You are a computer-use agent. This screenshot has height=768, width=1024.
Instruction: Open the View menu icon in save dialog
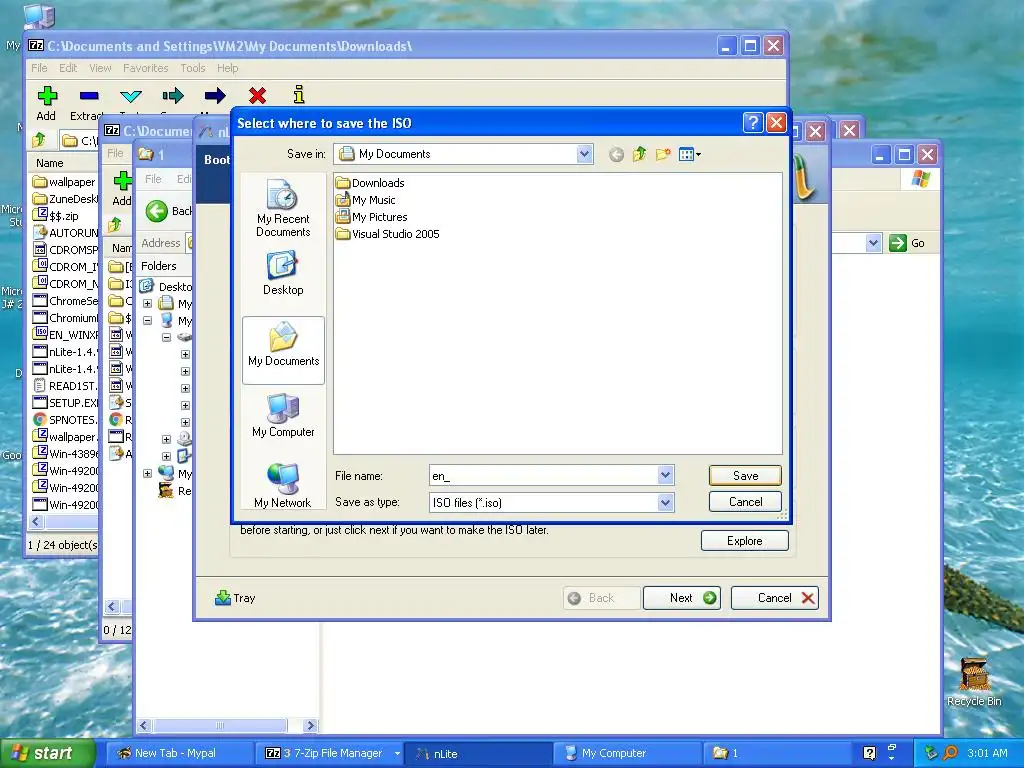pos(690,155)
